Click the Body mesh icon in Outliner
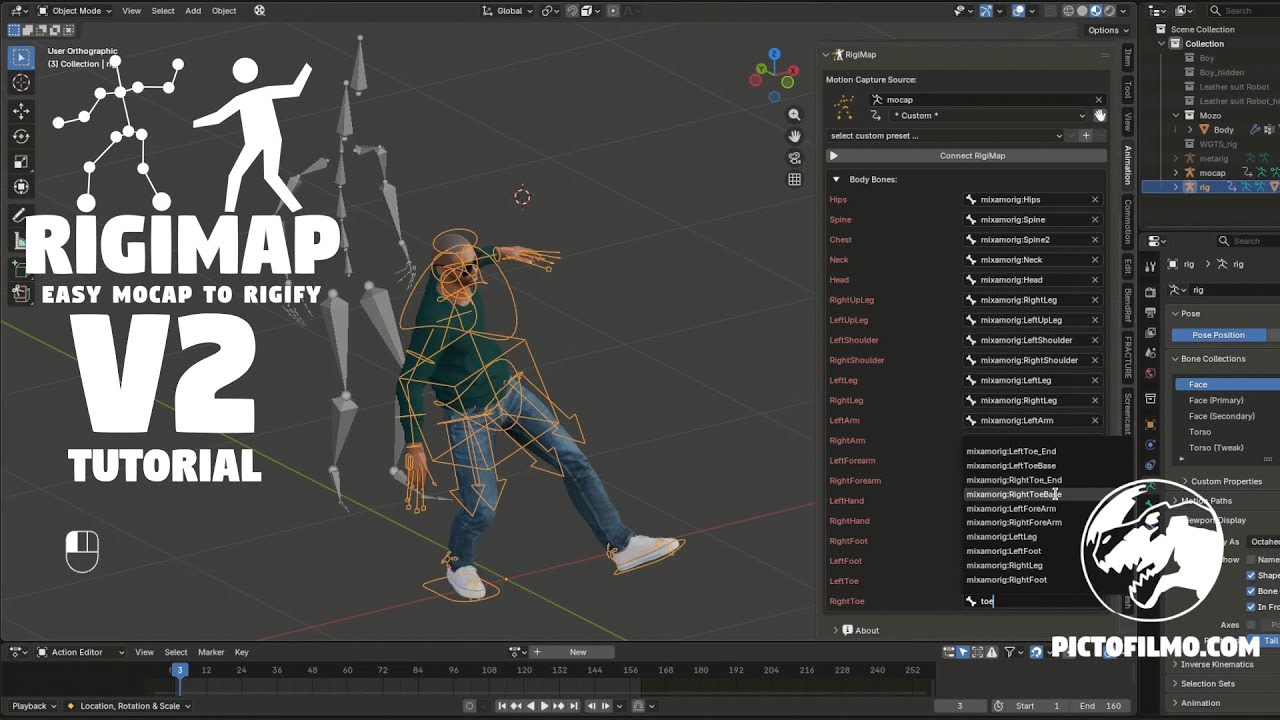This screenshot has width=1280, height=720. pyautogui.click(x=1203, y=130)
